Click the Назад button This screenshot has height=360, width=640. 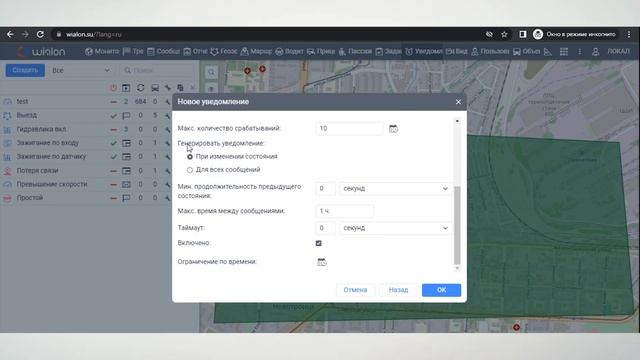pos(398,290)
